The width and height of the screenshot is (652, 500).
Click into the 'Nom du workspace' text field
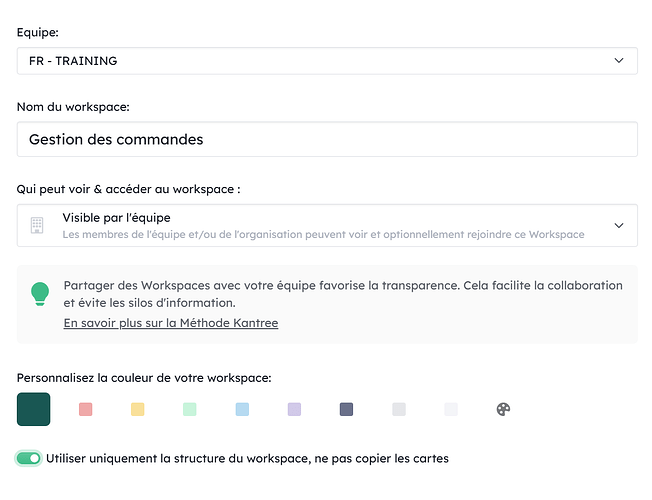click(326, 139)
